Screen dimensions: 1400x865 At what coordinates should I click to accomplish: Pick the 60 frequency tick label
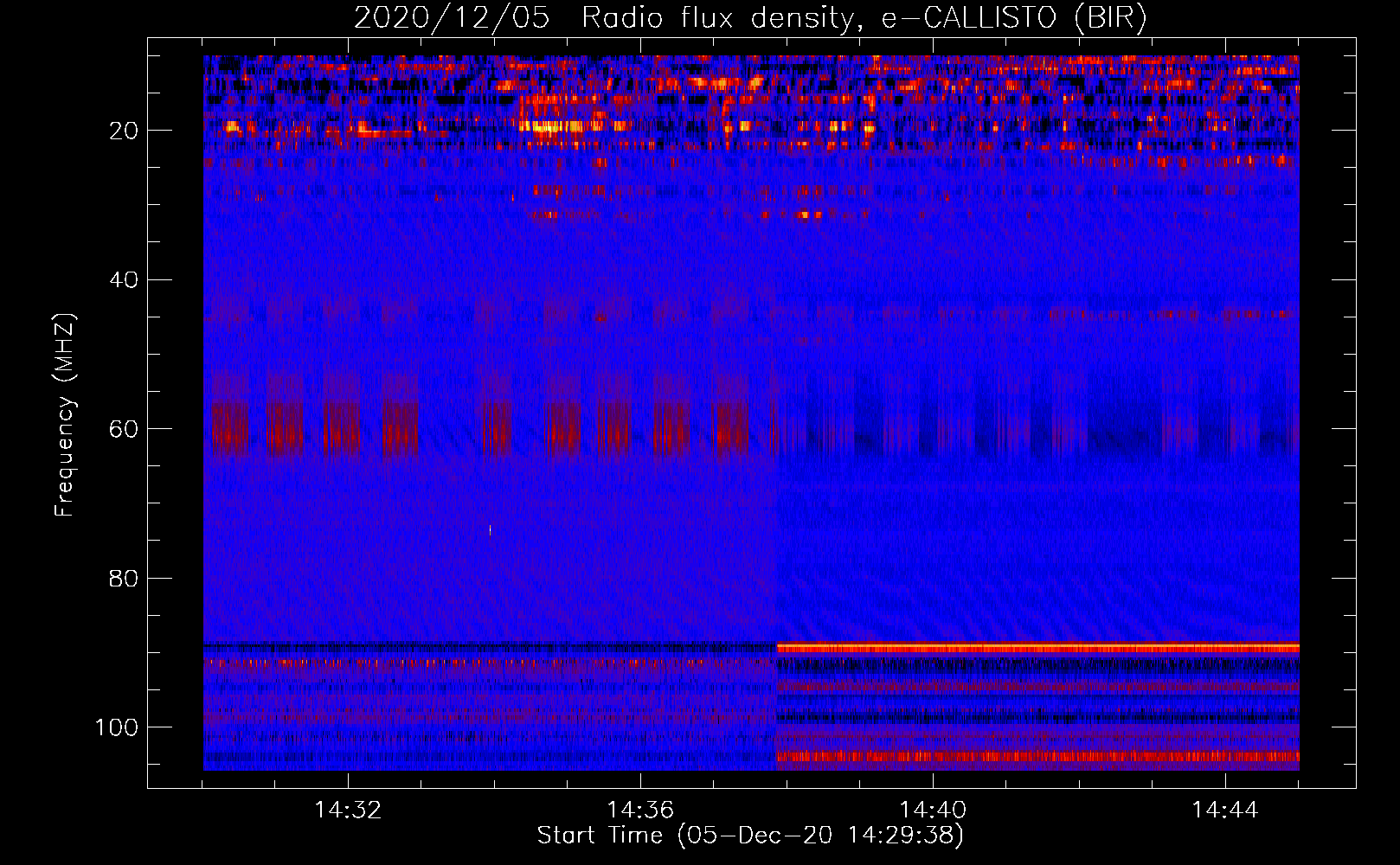click(125, 429)
